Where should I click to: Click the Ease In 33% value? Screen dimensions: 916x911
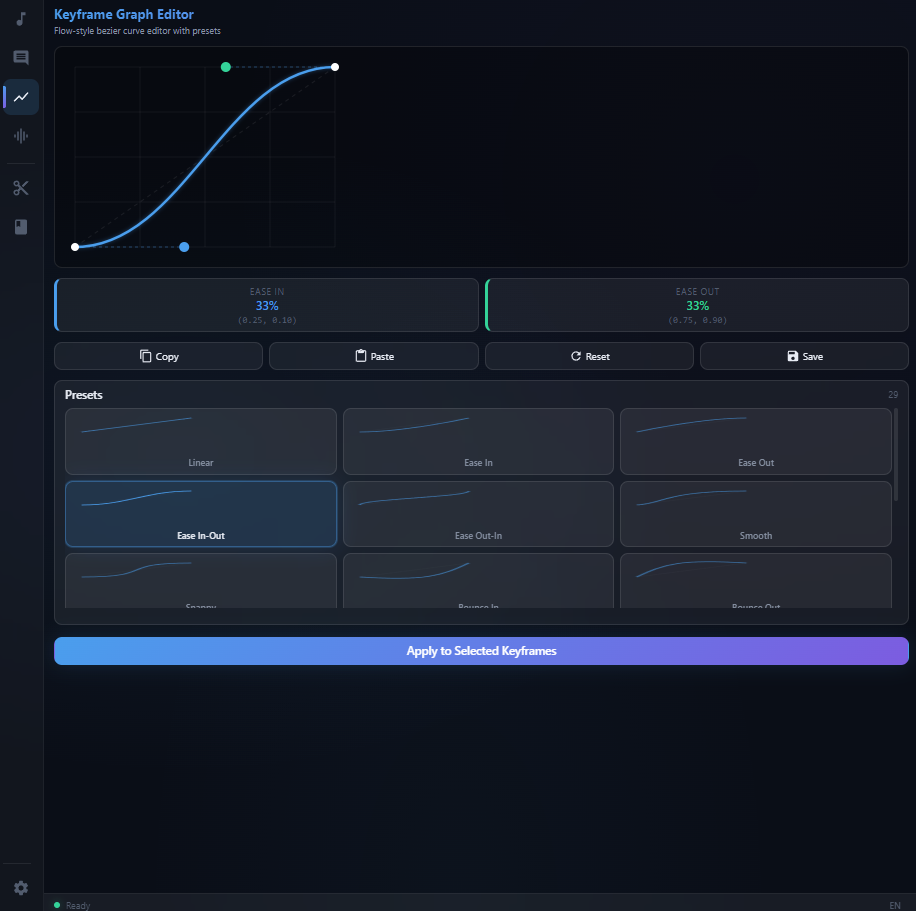267,306
